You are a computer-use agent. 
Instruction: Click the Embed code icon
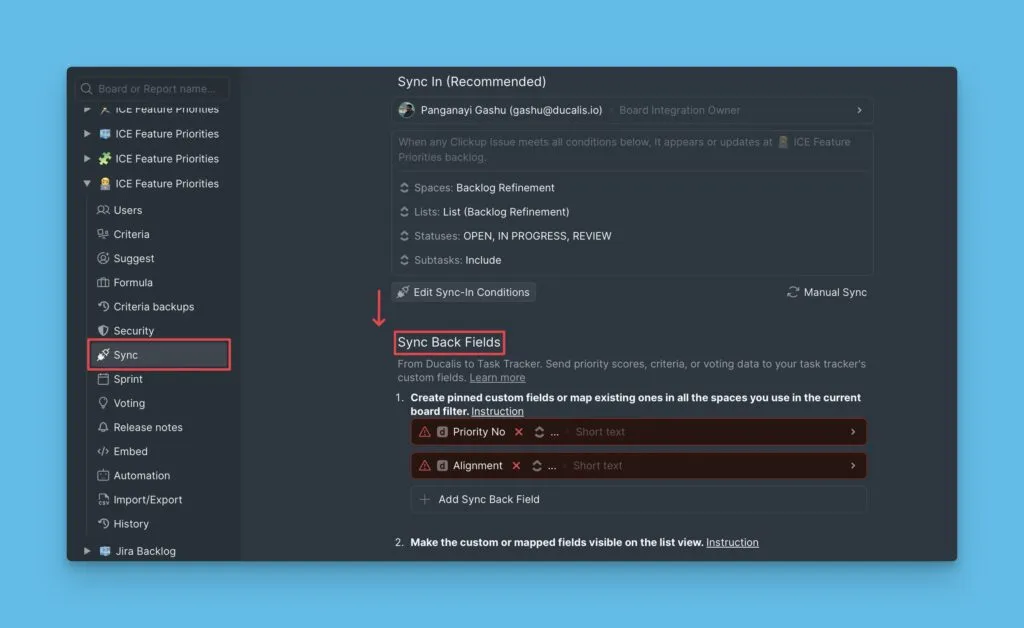103,451
